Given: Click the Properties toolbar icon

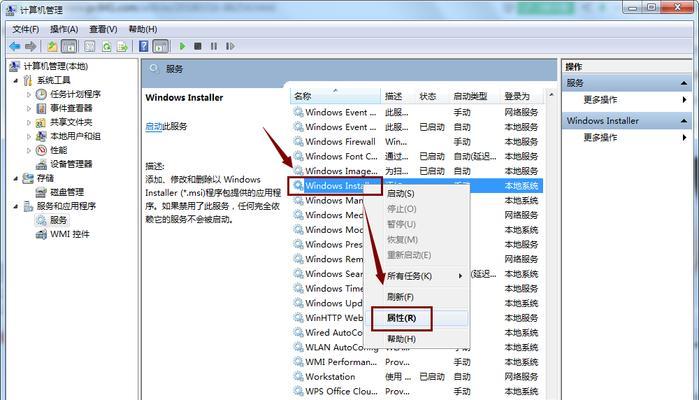Looking at the screenshot, I should coord(90,46).
